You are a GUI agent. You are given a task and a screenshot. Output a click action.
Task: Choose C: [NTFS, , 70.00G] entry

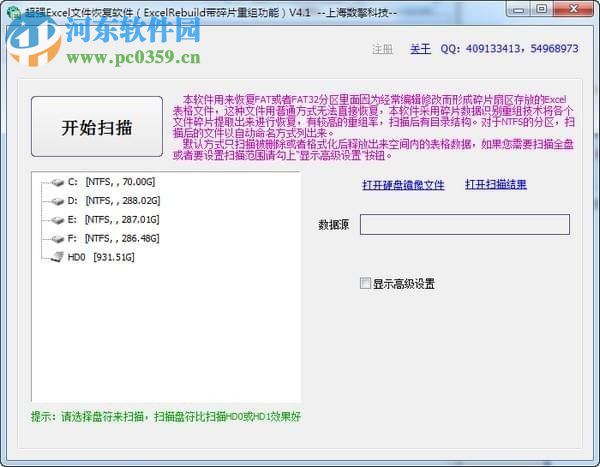click(111, 182)
